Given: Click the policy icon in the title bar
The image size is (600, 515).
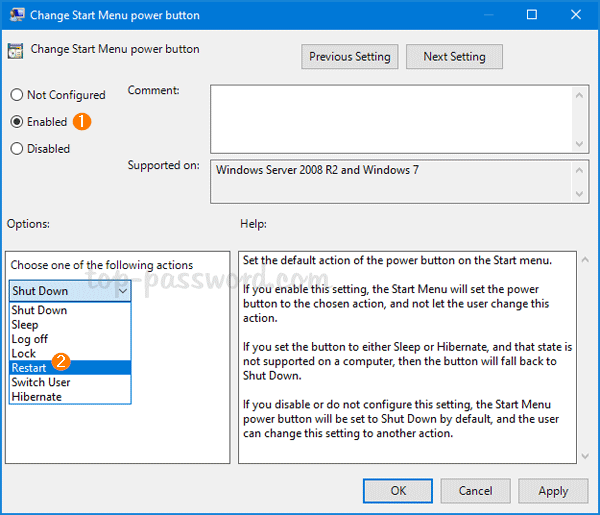Looking at the screenshot, I should 15,15.
